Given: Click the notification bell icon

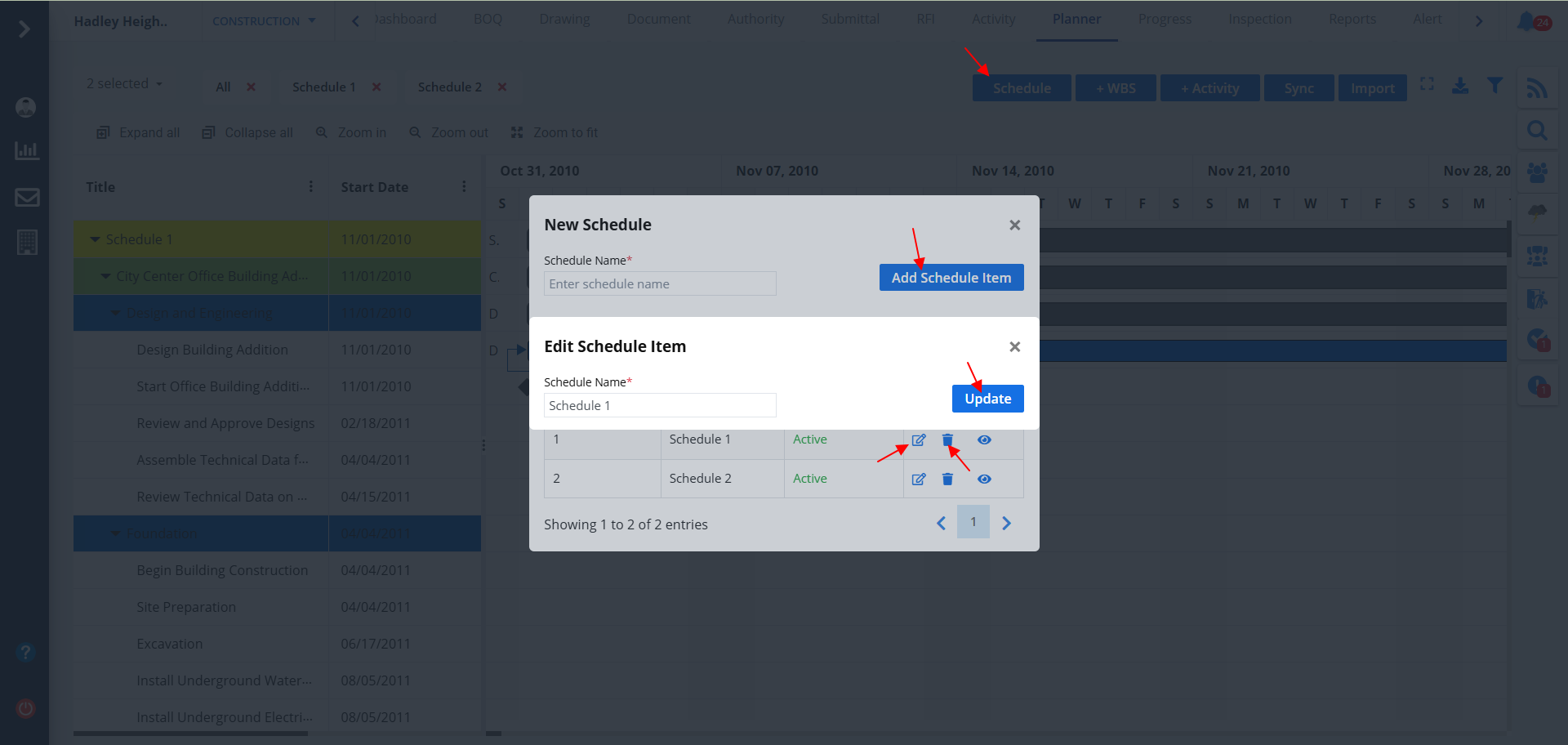Looking at the screenshot, I should click(1526, 21).
